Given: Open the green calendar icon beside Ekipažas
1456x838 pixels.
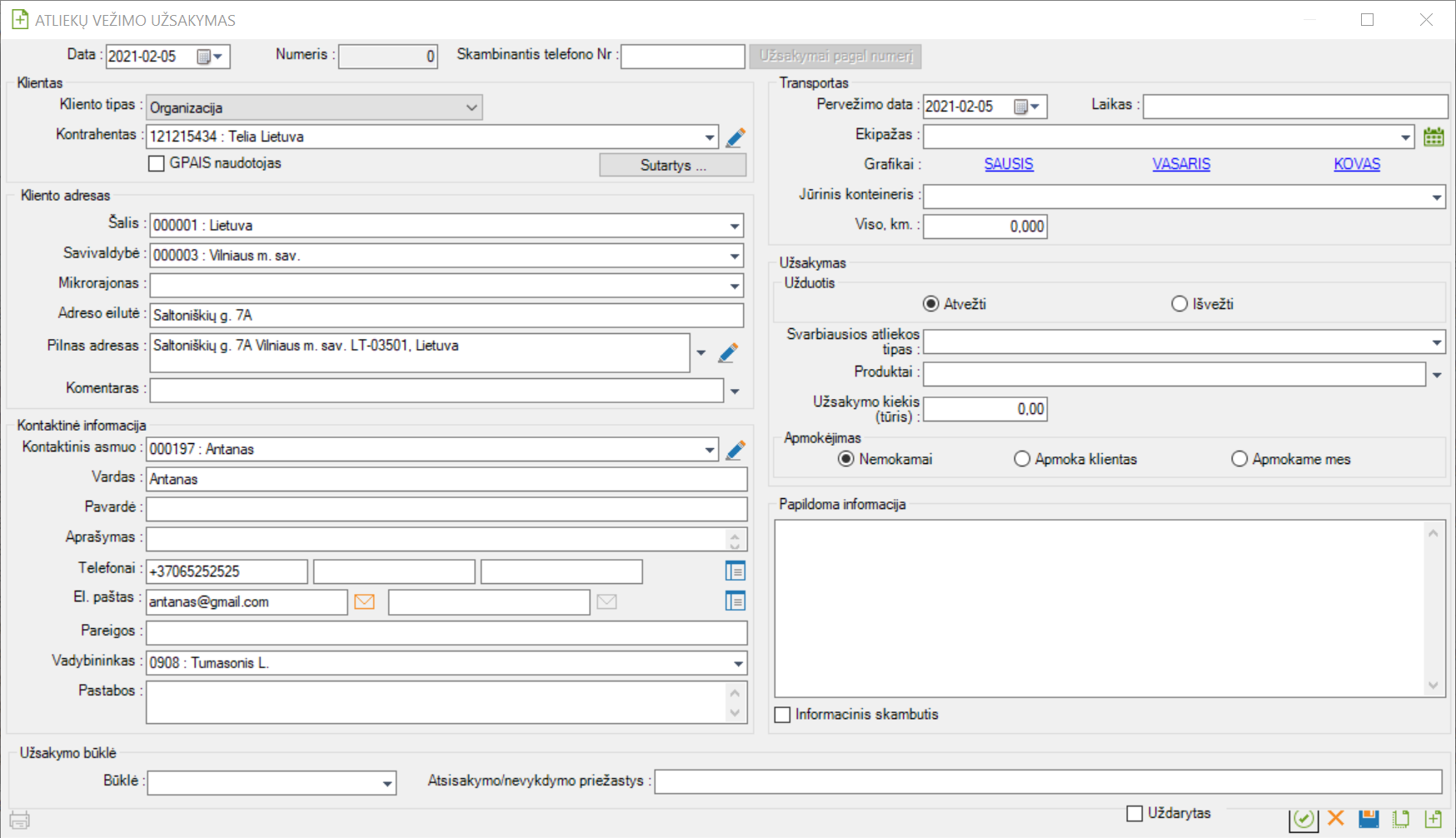Looking at the screenshot, I should [x=1434, y=137].
